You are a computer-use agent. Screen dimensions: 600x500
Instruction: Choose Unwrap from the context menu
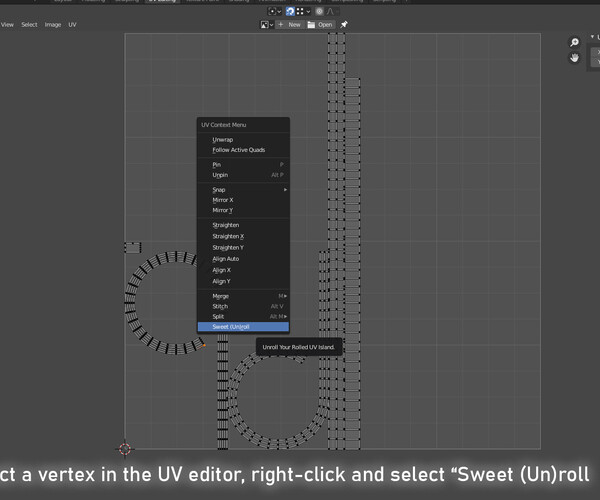point(243,140)
